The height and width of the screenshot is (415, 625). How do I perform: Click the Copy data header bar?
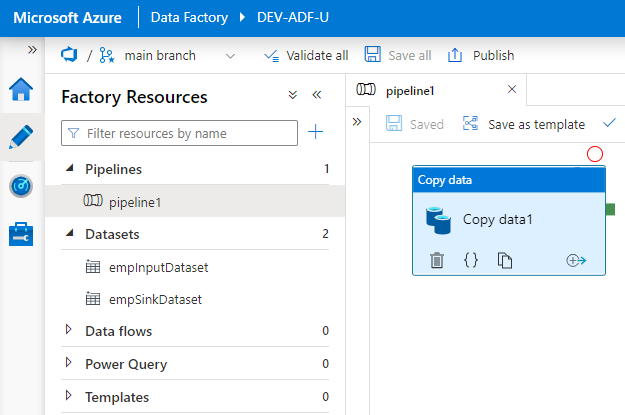(509, 180)
